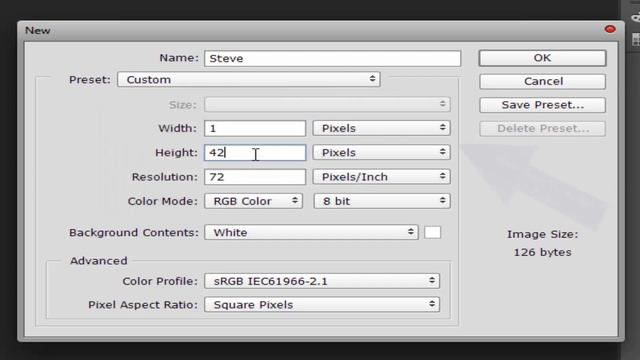Click the OK button

(x=542, y=58)
